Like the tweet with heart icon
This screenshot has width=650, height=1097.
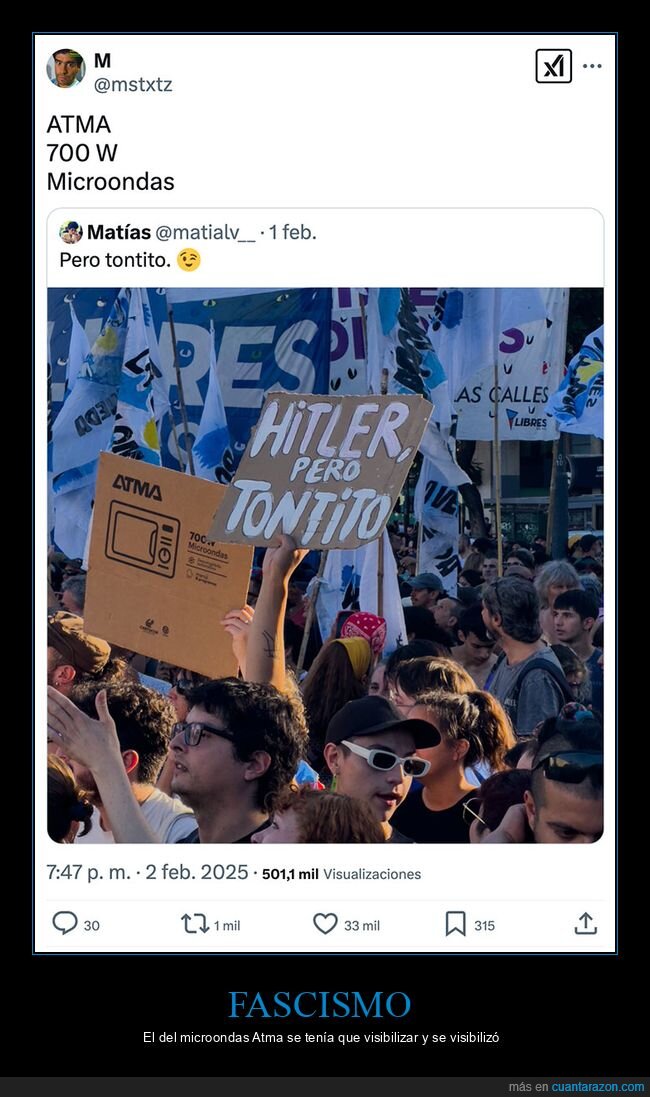click(325, 924)
